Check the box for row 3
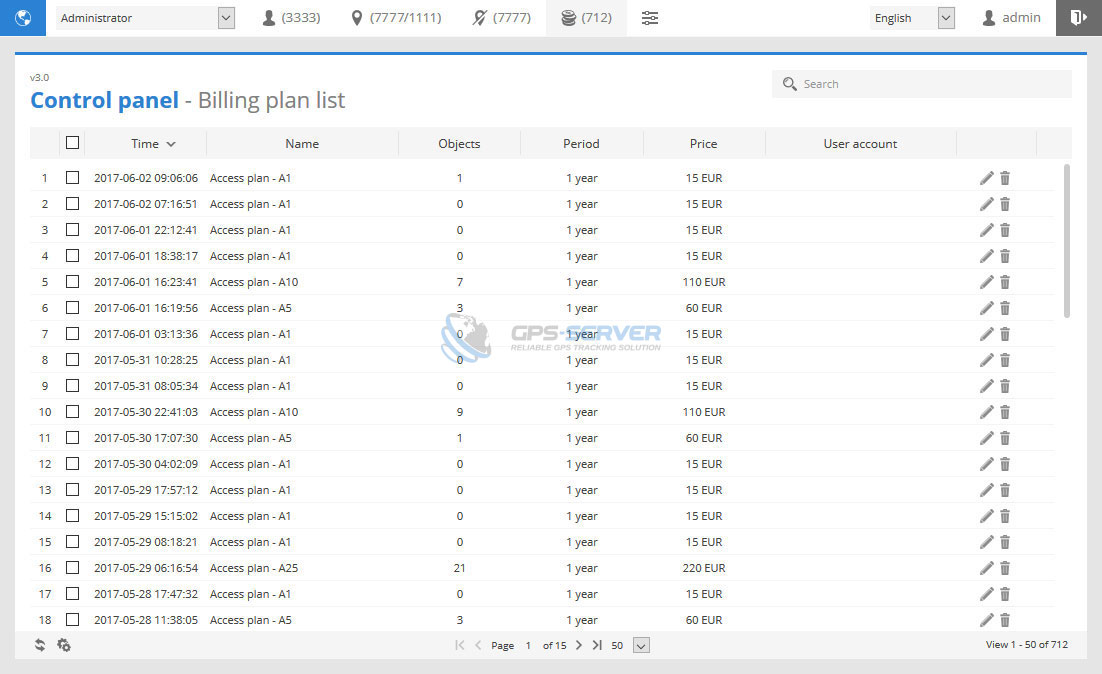The image size is (1102, 674). pos(72,230)
